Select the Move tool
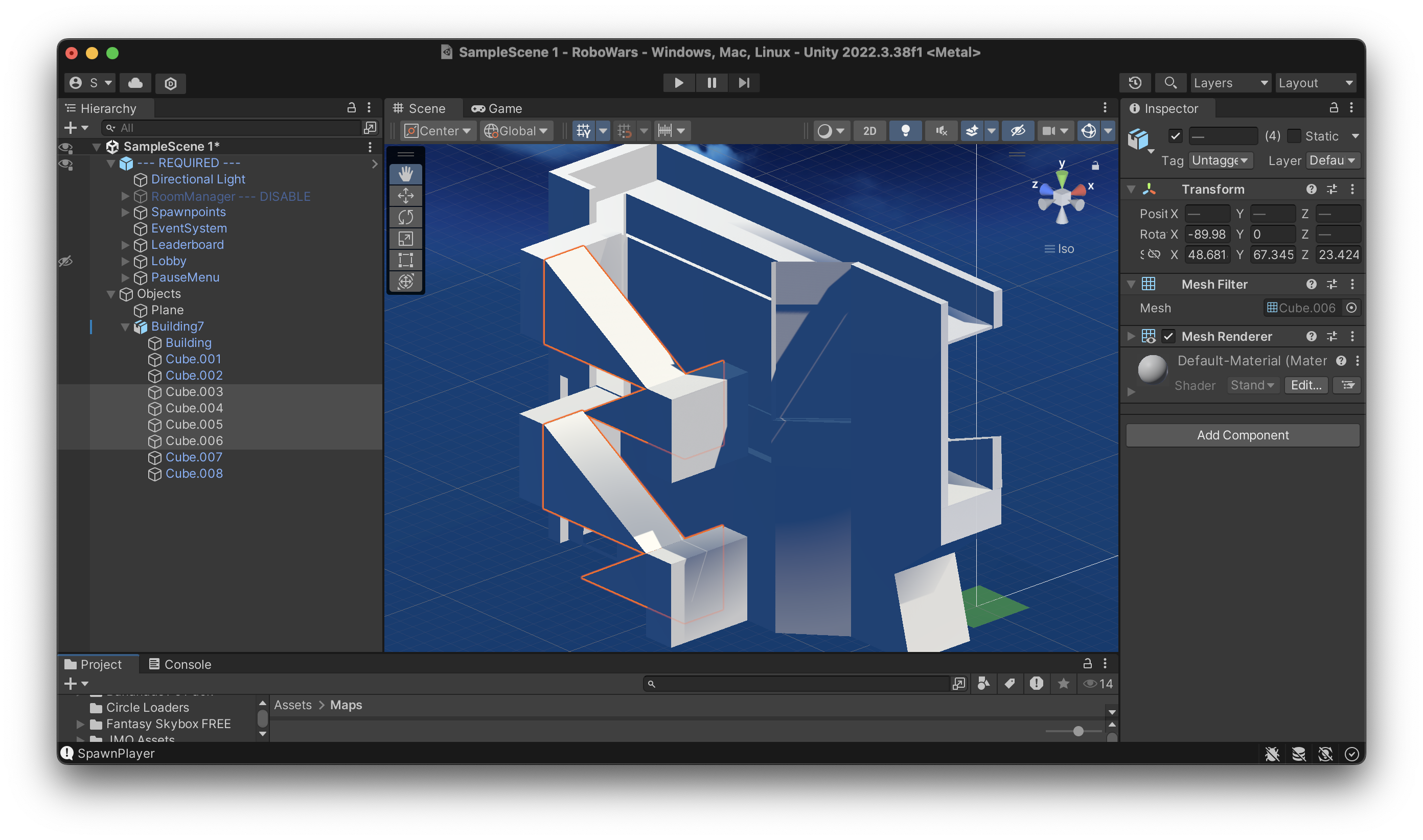 click(x=405, y=196)
